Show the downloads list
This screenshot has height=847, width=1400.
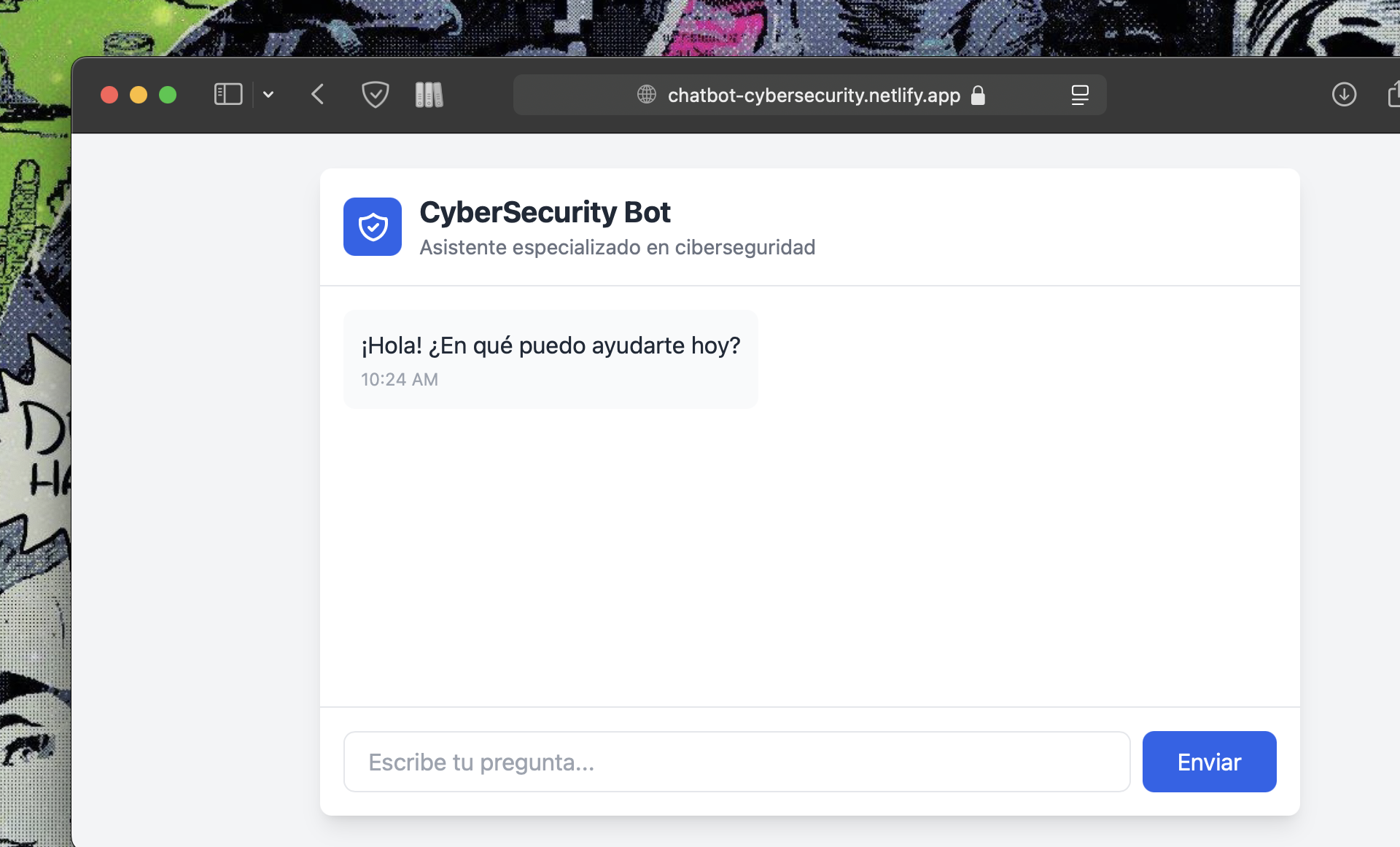(1343, 95)
